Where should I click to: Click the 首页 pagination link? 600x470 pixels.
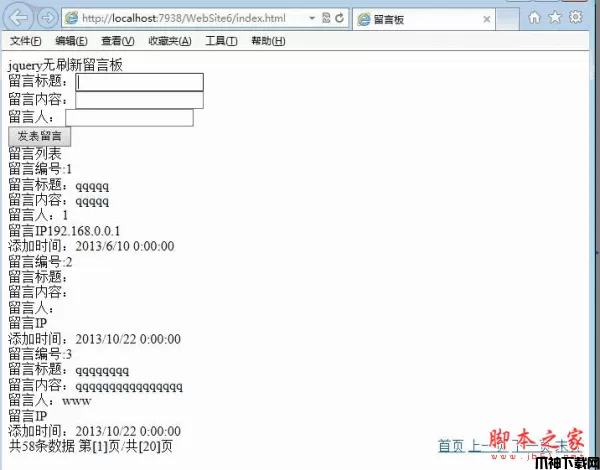click(451, 446)
